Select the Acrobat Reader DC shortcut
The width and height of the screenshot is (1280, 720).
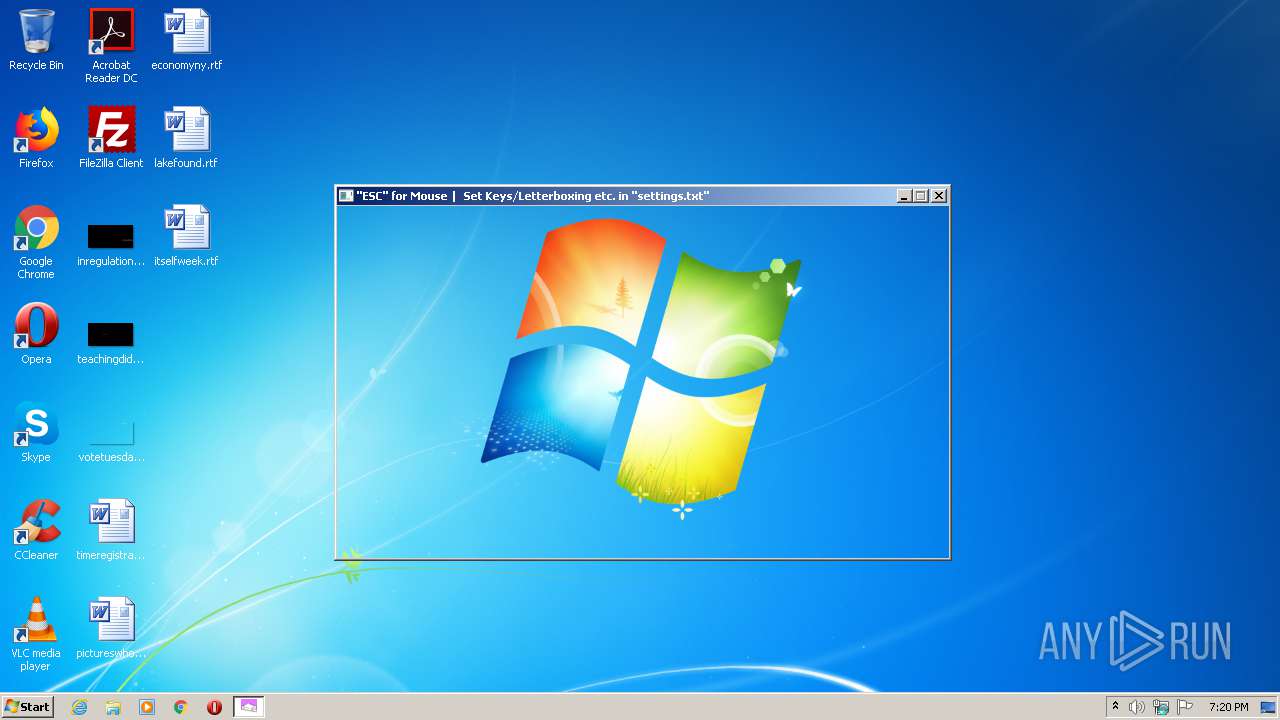pyautogui.click(x=111, y=47)
